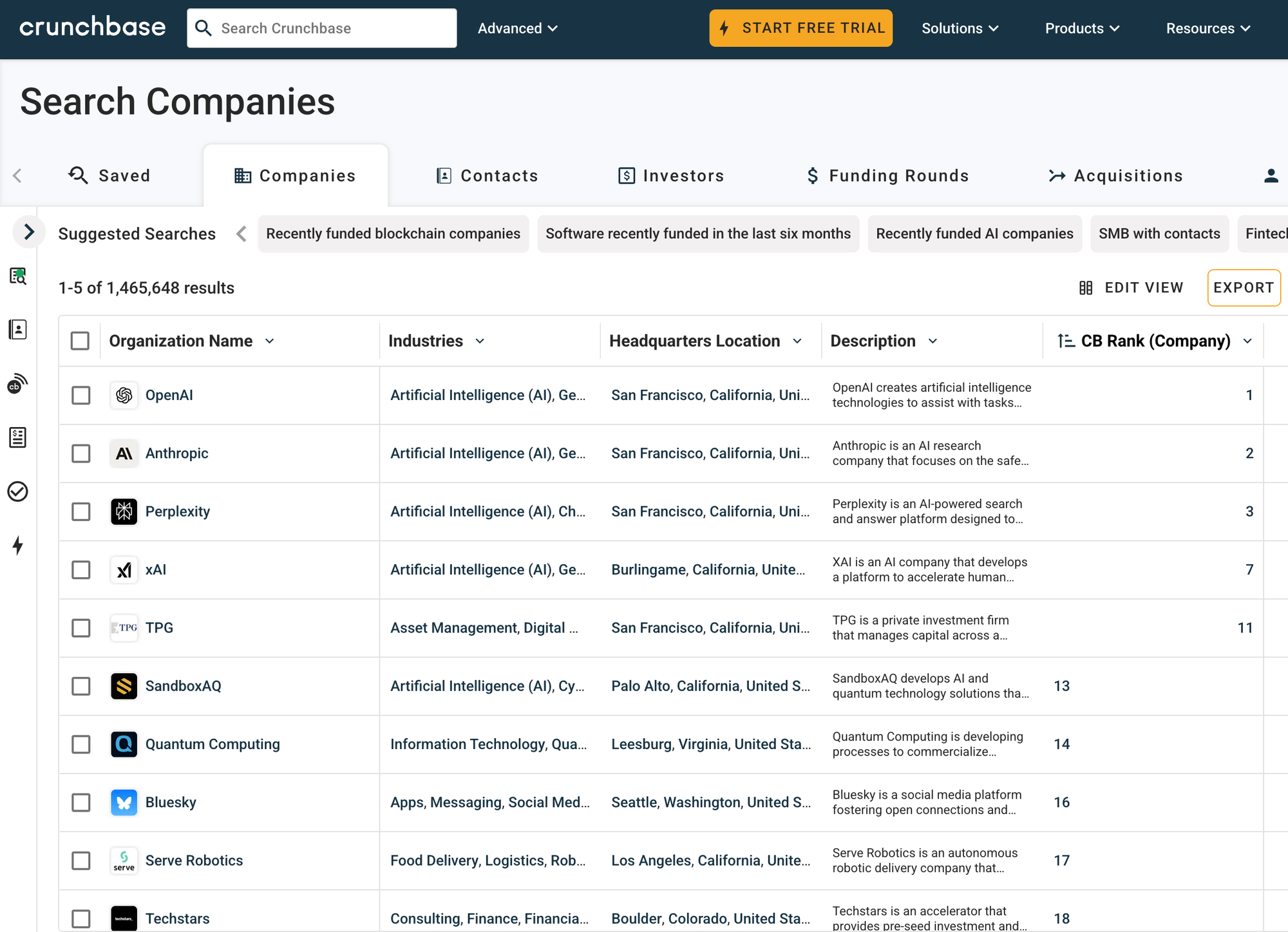Open the Crunchbase feed sidebar icon

click(18, 384)
